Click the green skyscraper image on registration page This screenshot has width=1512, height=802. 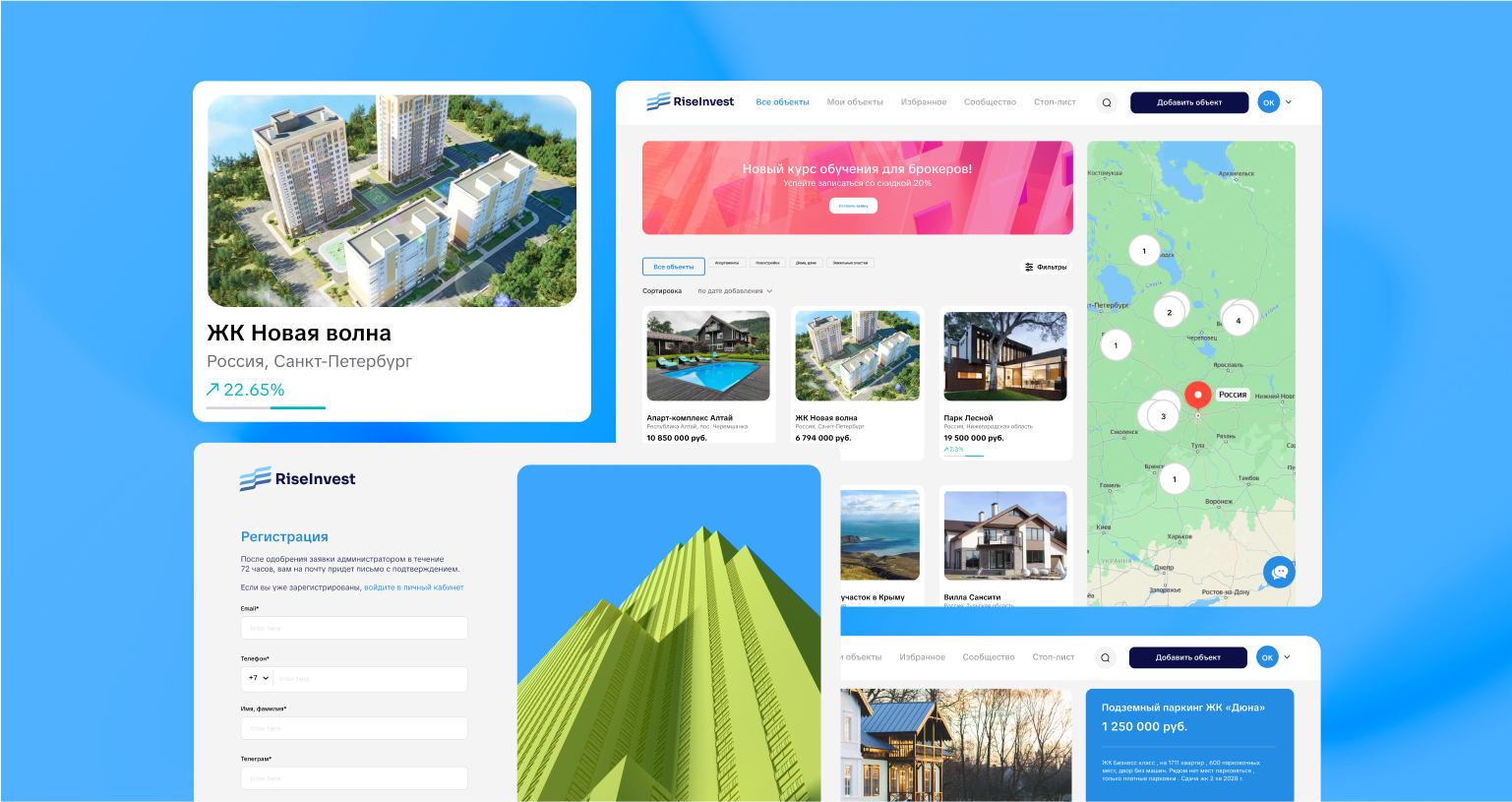[669, 634]
